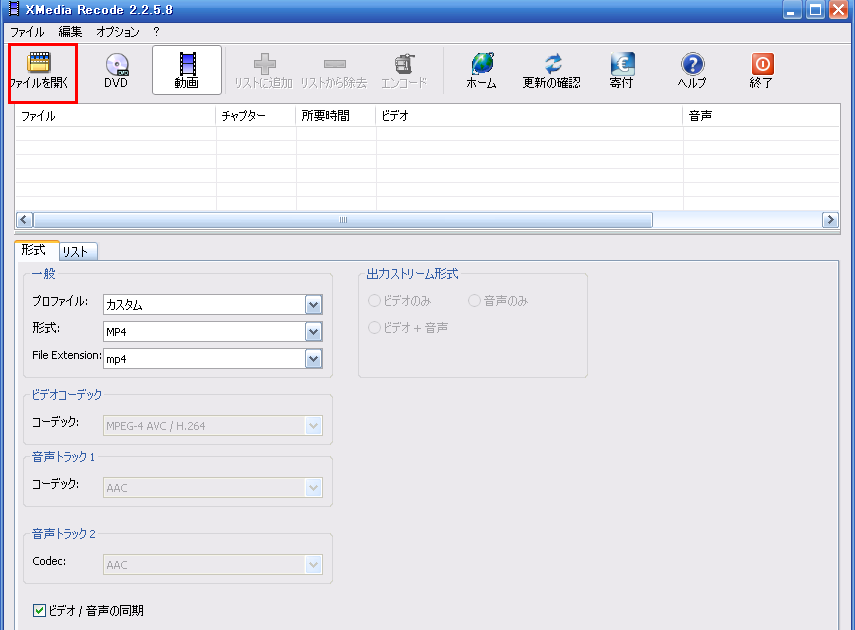
Task: Expand the プロファイル dropdown showing カスタム
Action: 314,305
